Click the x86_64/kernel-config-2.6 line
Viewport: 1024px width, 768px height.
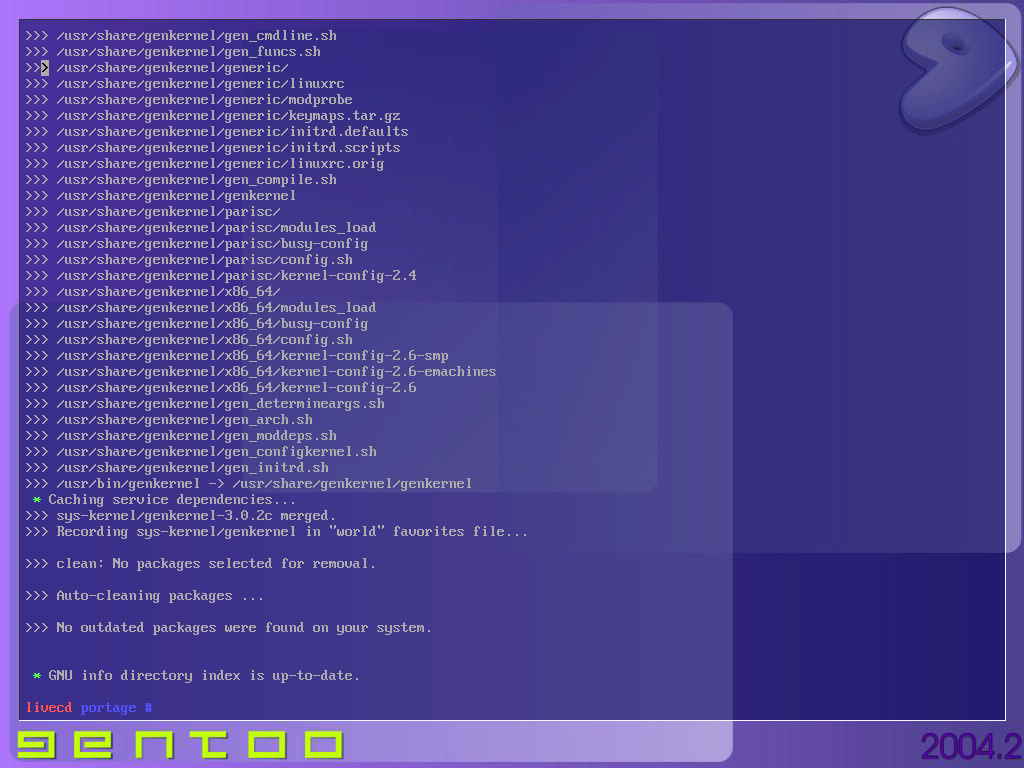tap(221, 387)
